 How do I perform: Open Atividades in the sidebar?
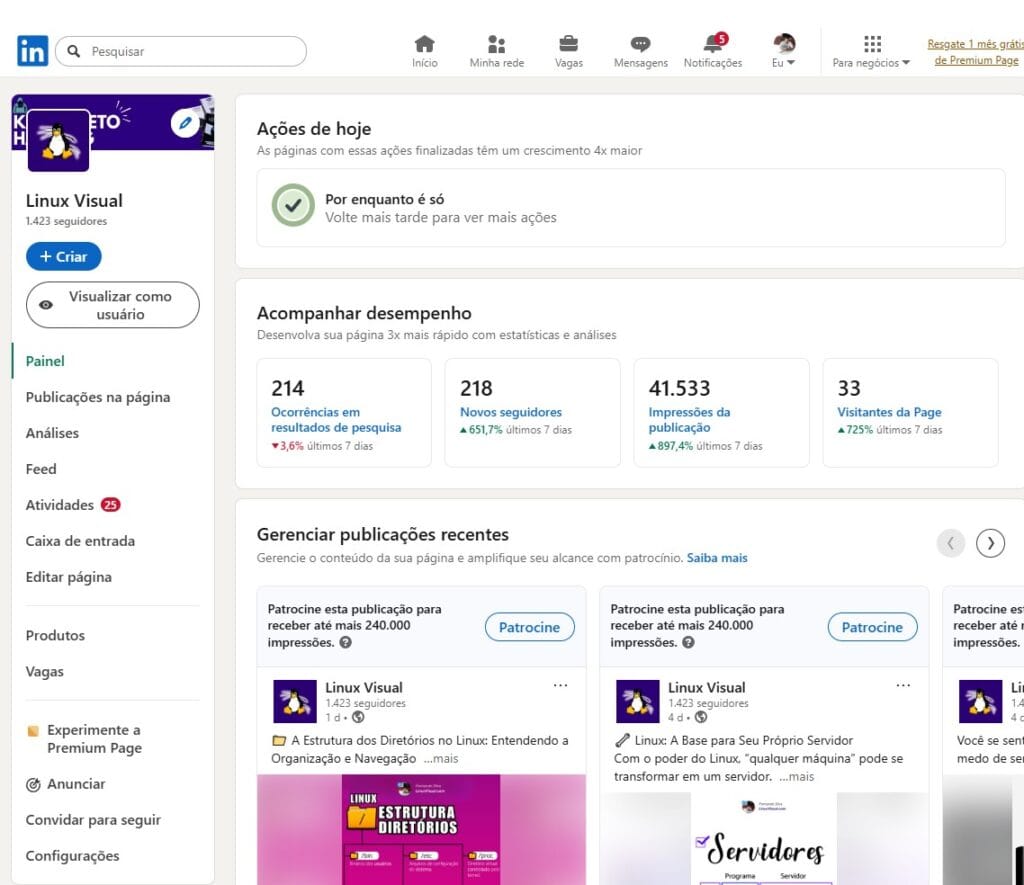click(60, 505)
